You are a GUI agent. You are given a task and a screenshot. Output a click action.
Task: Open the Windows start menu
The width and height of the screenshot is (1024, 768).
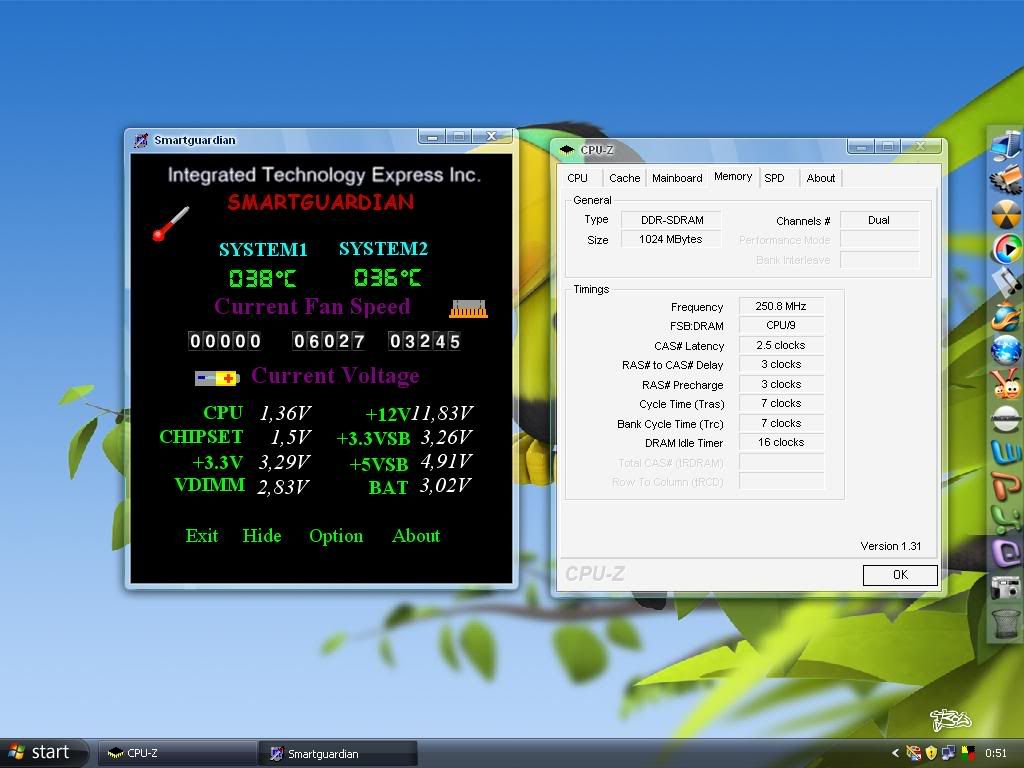coord(40,752)
